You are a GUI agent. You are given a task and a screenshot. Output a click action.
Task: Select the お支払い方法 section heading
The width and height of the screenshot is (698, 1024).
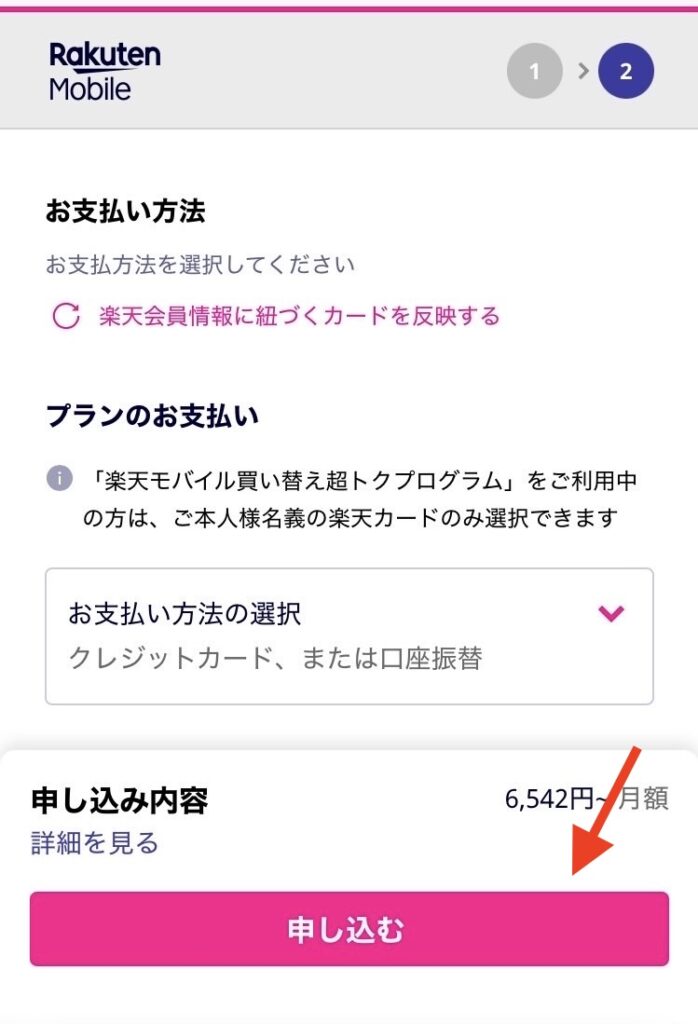125,211
